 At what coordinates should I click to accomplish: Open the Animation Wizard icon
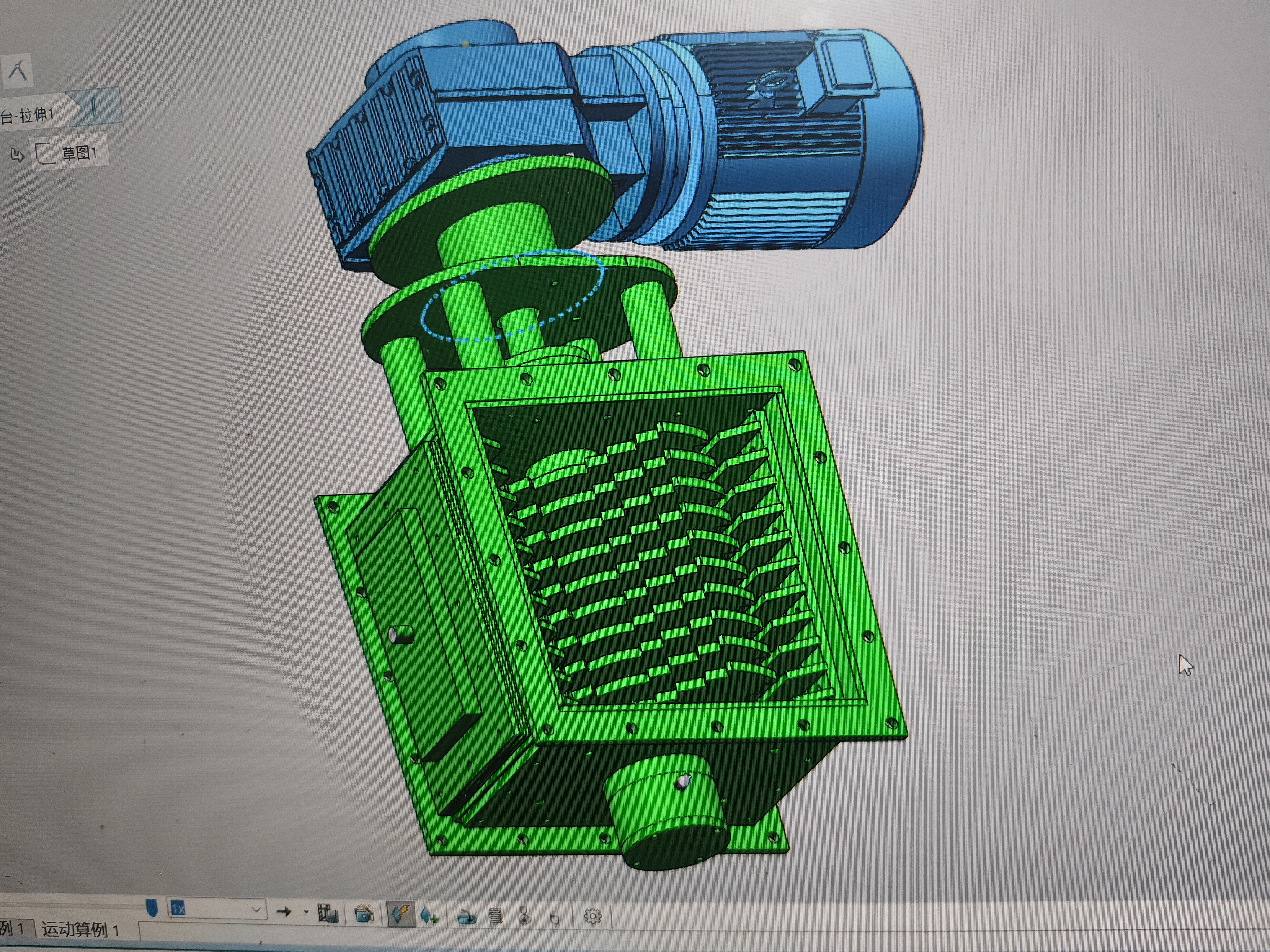click(364, 914)
